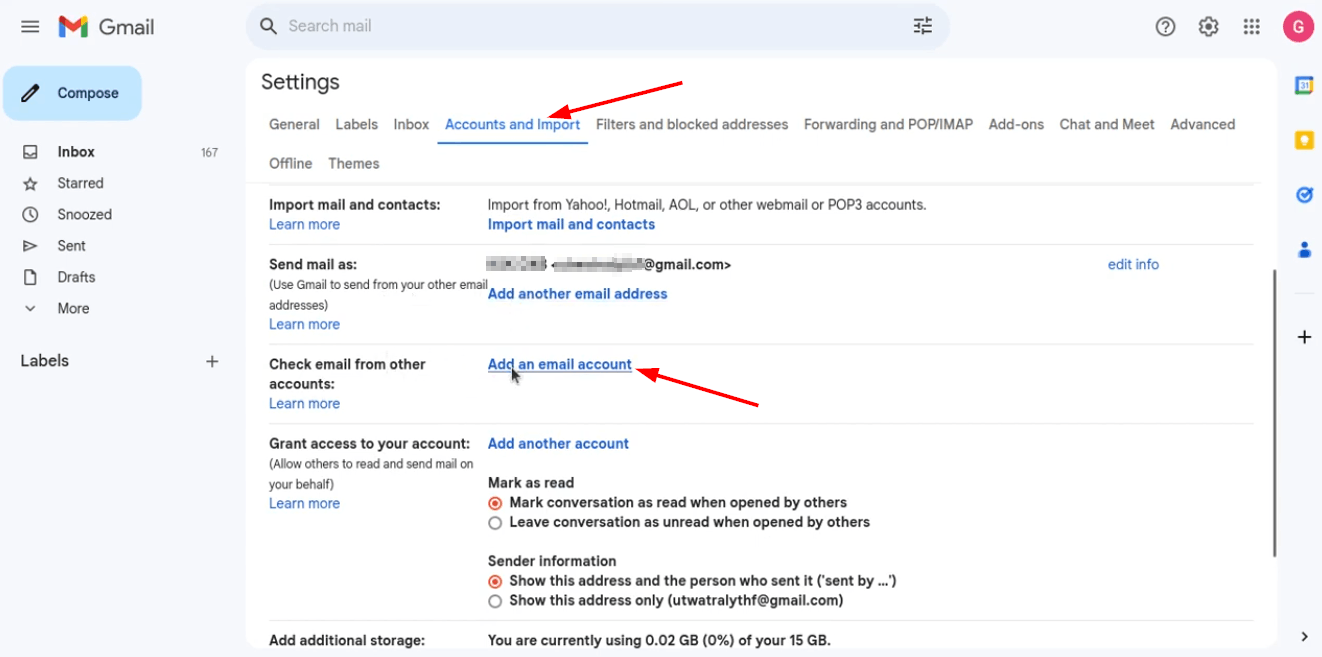Select Mark conversation as read option
This screenshot has height=657, width=1322.
tap(495, 503)
